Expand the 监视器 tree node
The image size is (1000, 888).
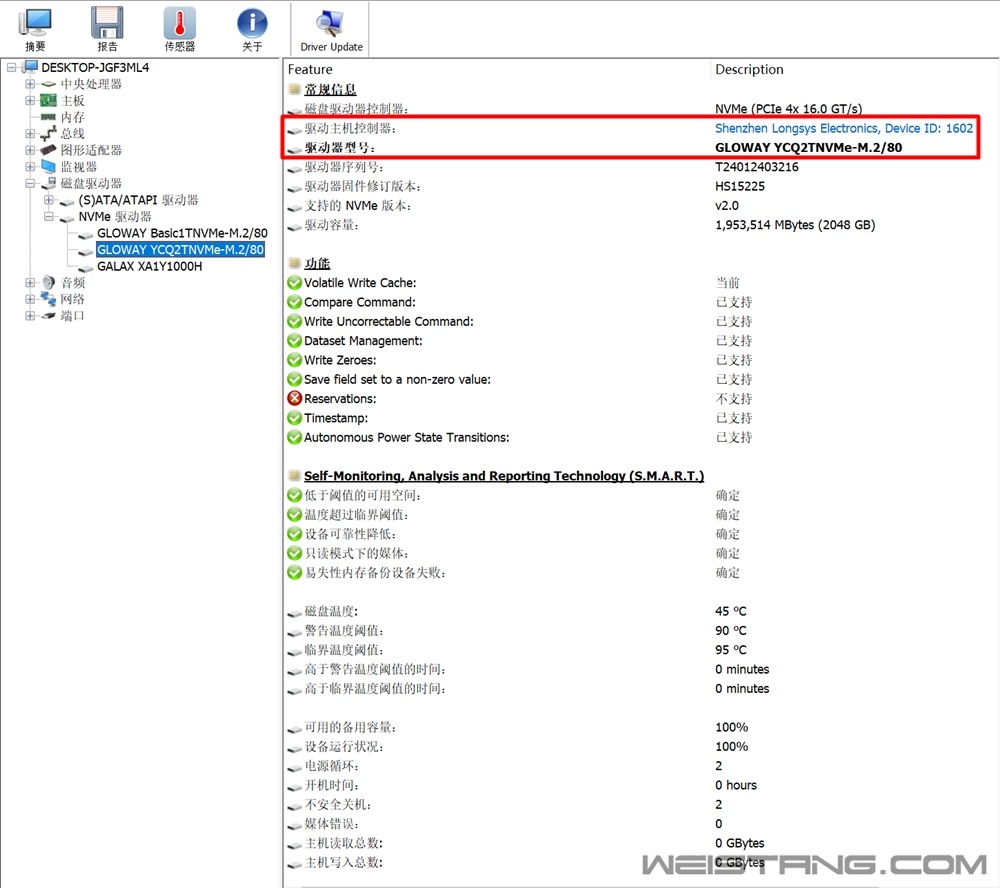pos(30,166)
